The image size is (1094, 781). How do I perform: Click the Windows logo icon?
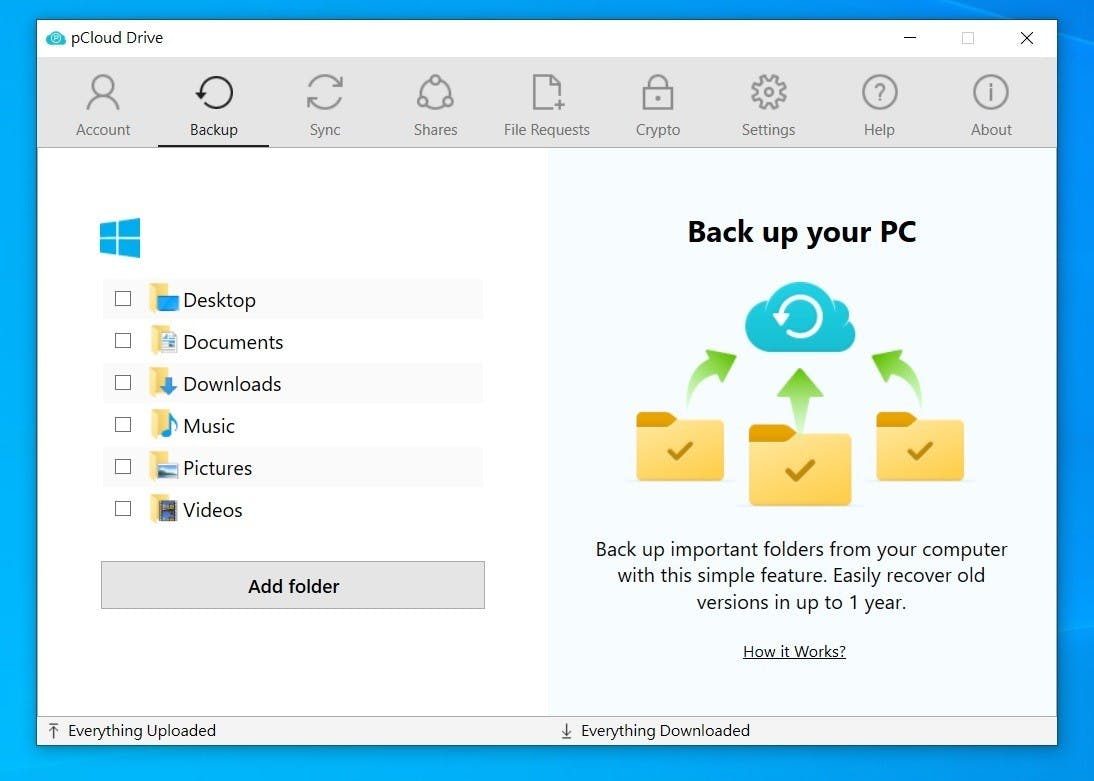coord(120,237)
